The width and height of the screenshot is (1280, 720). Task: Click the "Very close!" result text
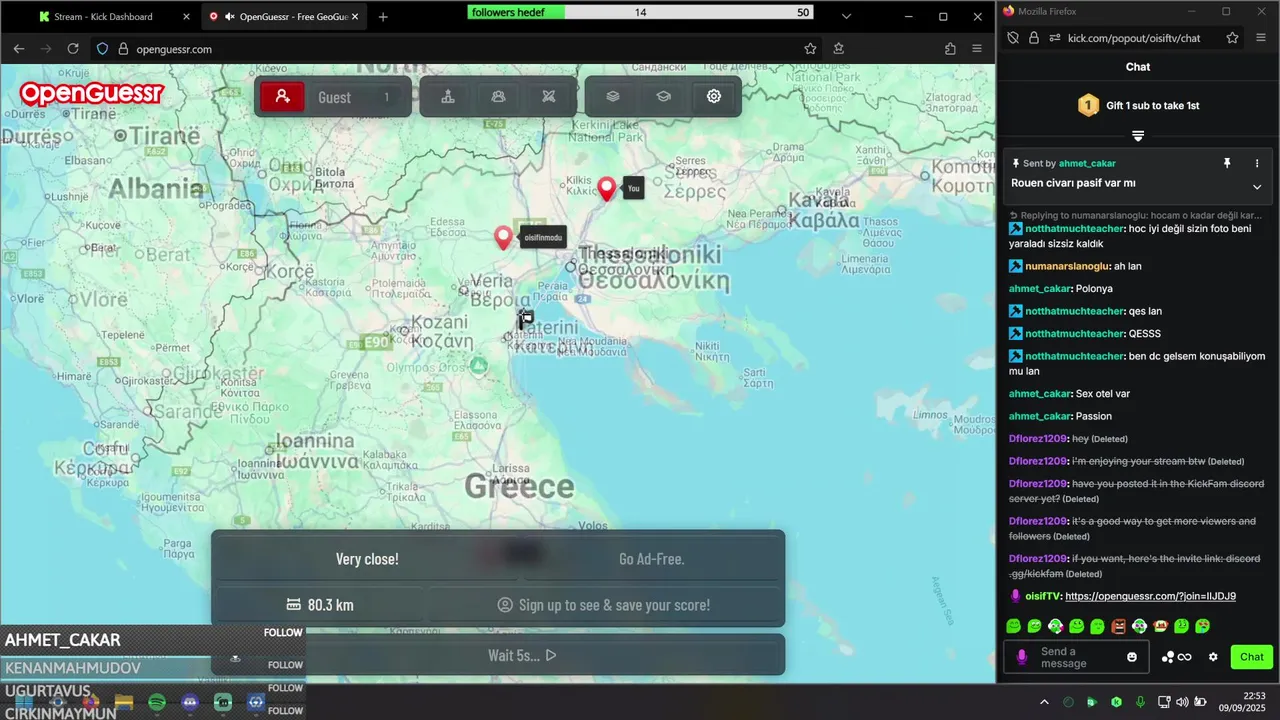pos(367,559)
